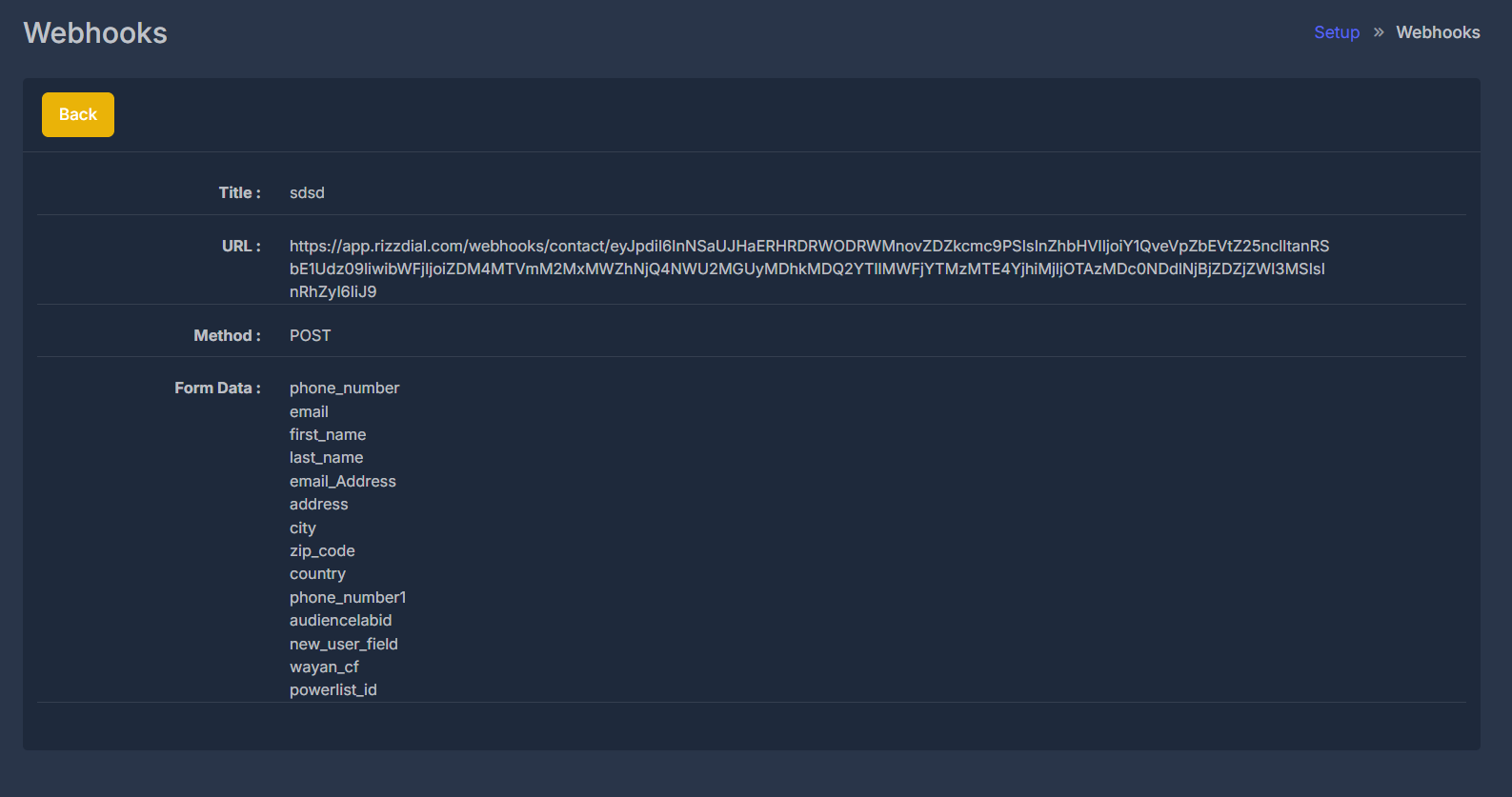Image resolution: width=1512 pixels, height=797 pixels.
Task: Select the powerlist_id form field
Action: [333, 689]
